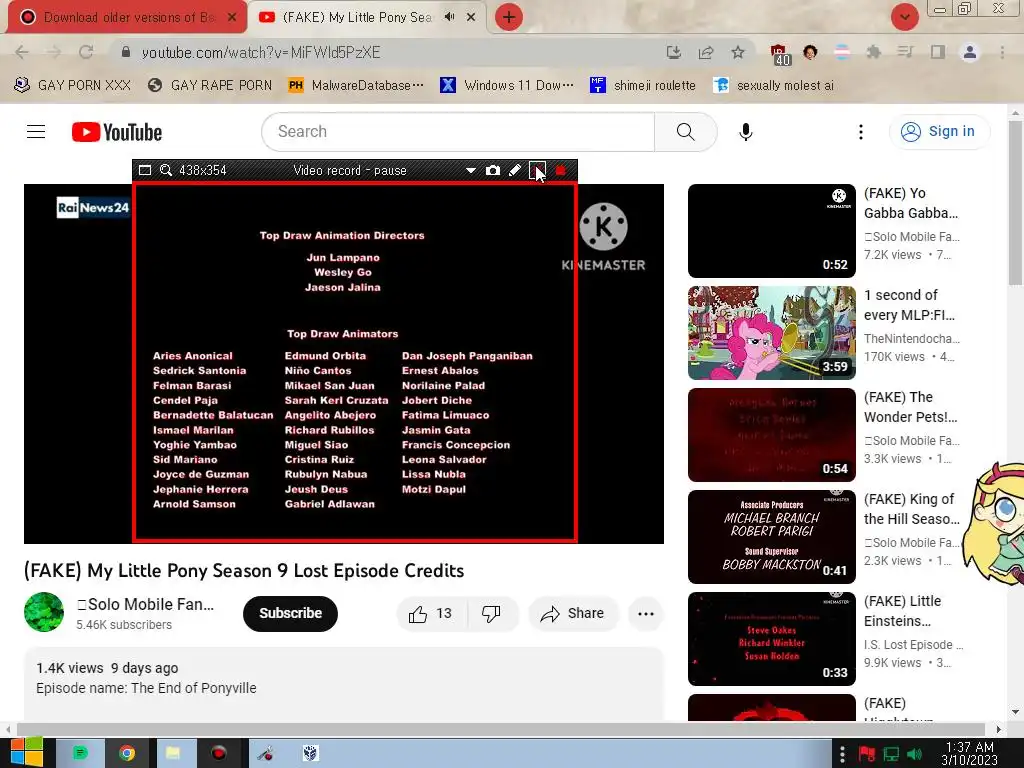Select the pencil draw tool in recorder bar
This screenshot has width=1024, height=768.
[x=515, y=170]
